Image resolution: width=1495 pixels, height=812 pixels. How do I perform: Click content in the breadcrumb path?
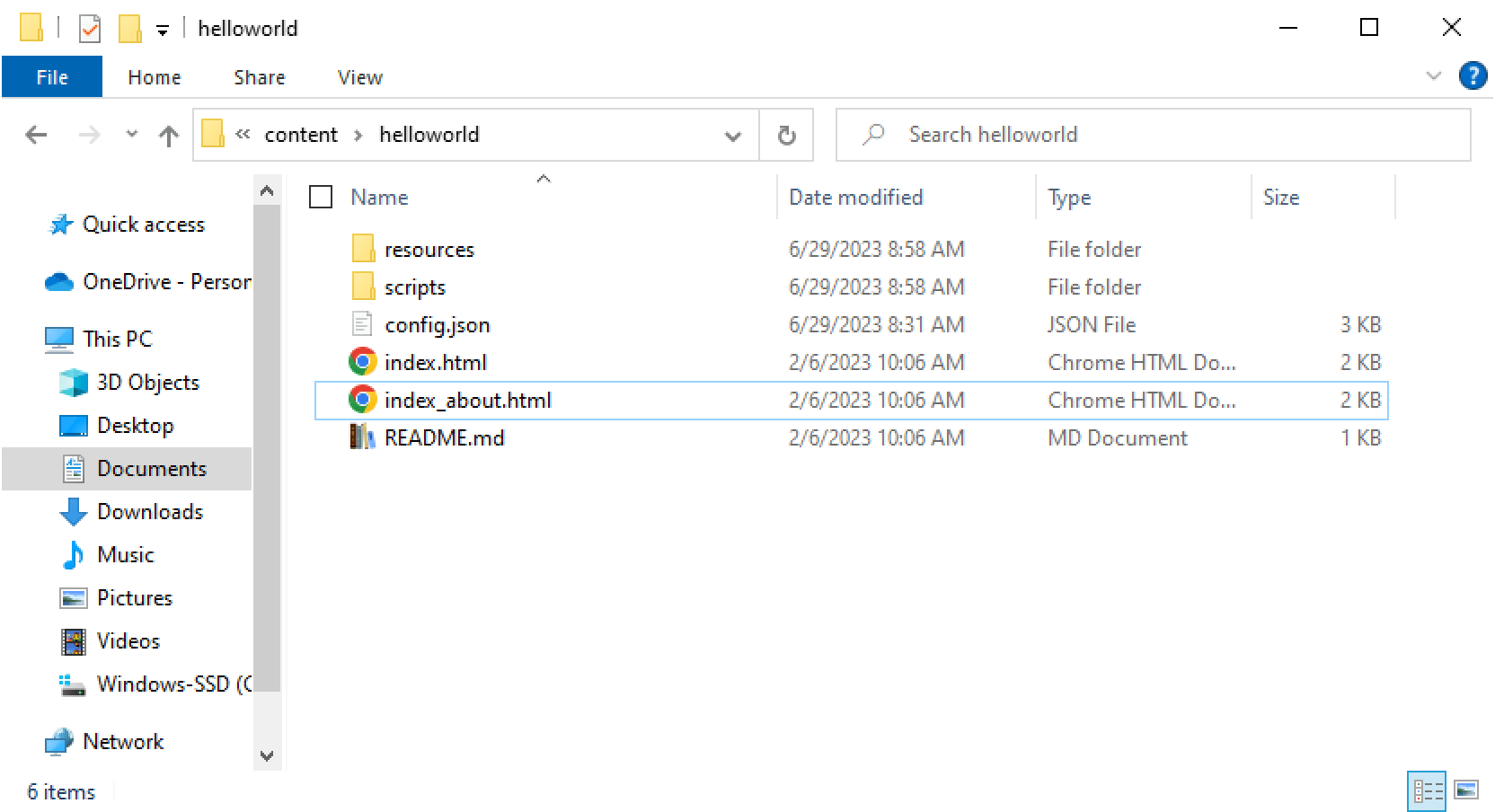[300, 135]
